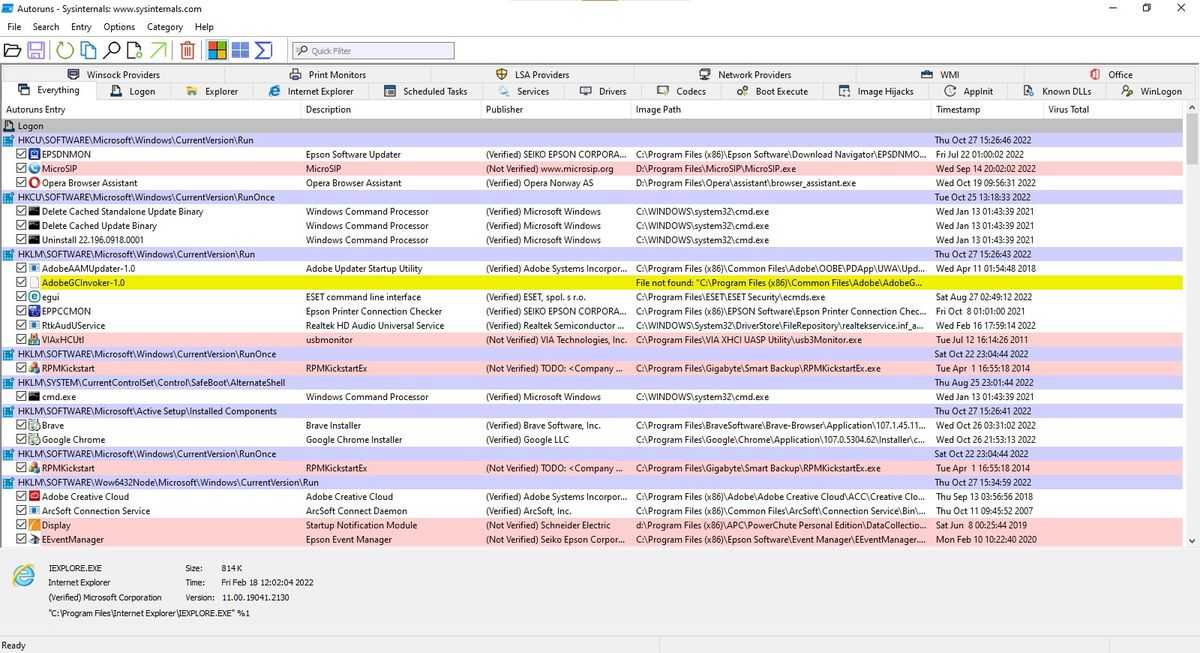Sort by the Autoruns Entry column header
Image resolution: width=1200 pixels, height=653 pixels.
[150, 109]
